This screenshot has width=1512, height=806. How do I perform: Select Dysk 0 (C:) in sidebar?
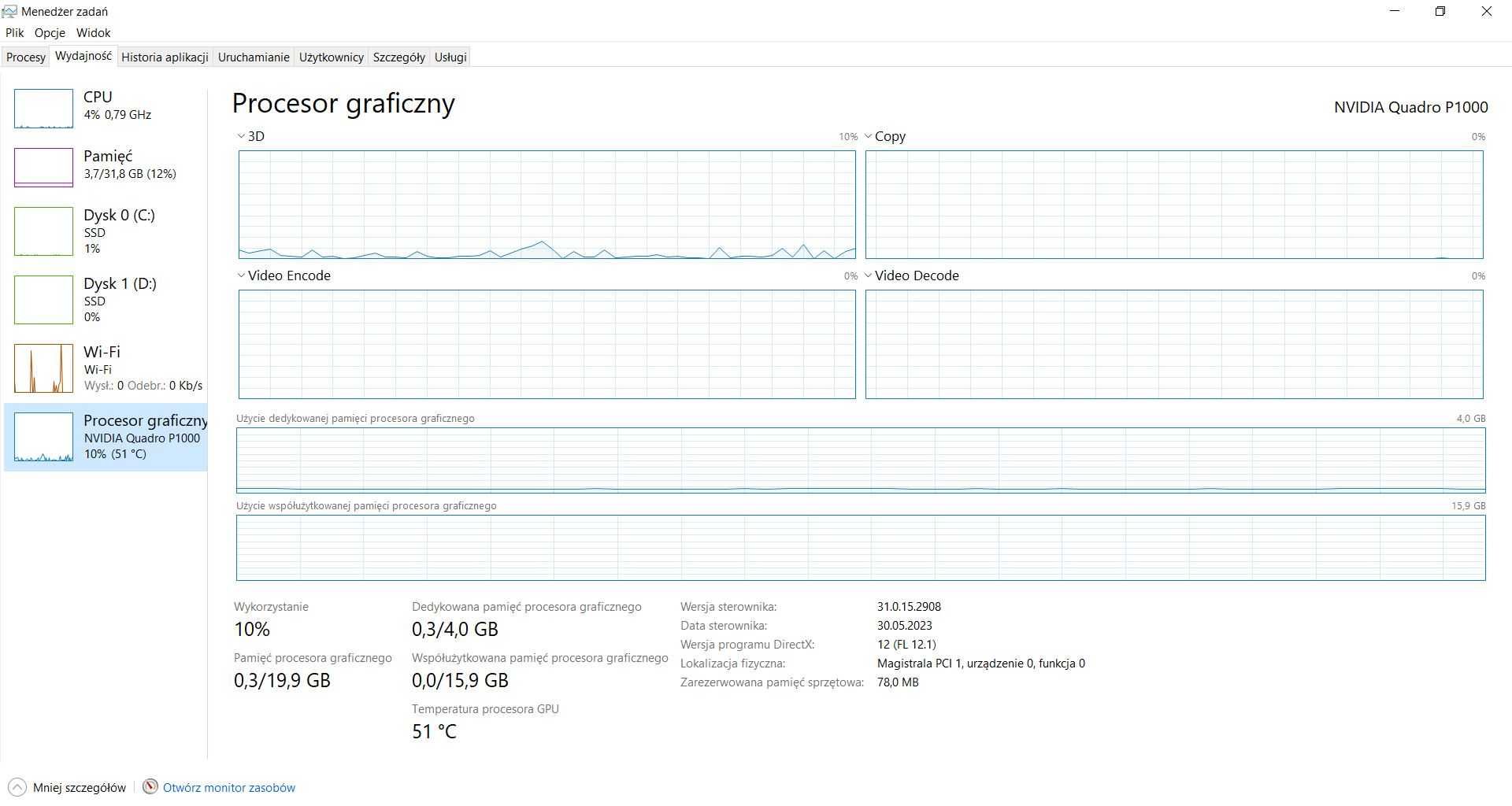[106, 231]
